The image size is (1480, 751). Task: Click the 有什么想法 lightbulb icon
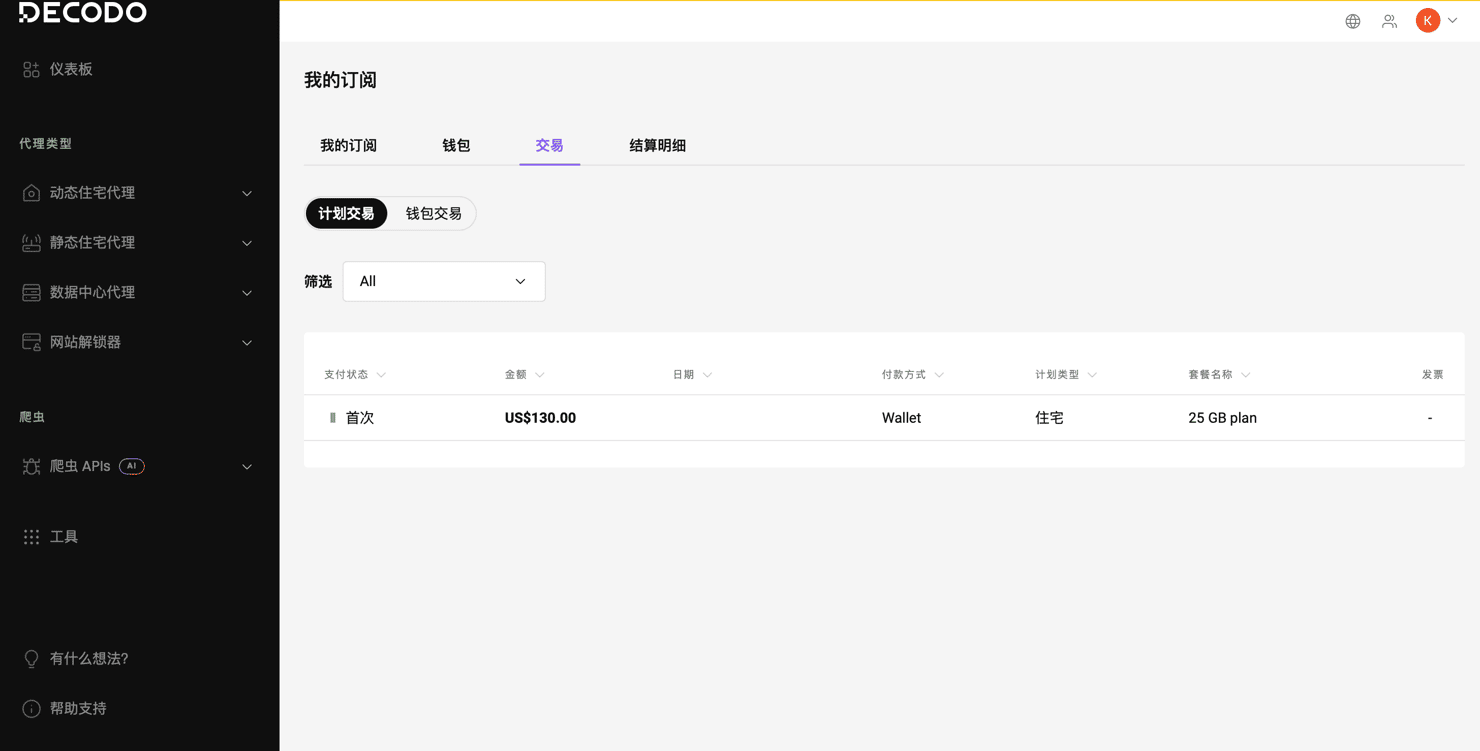(x=31, y=658)
